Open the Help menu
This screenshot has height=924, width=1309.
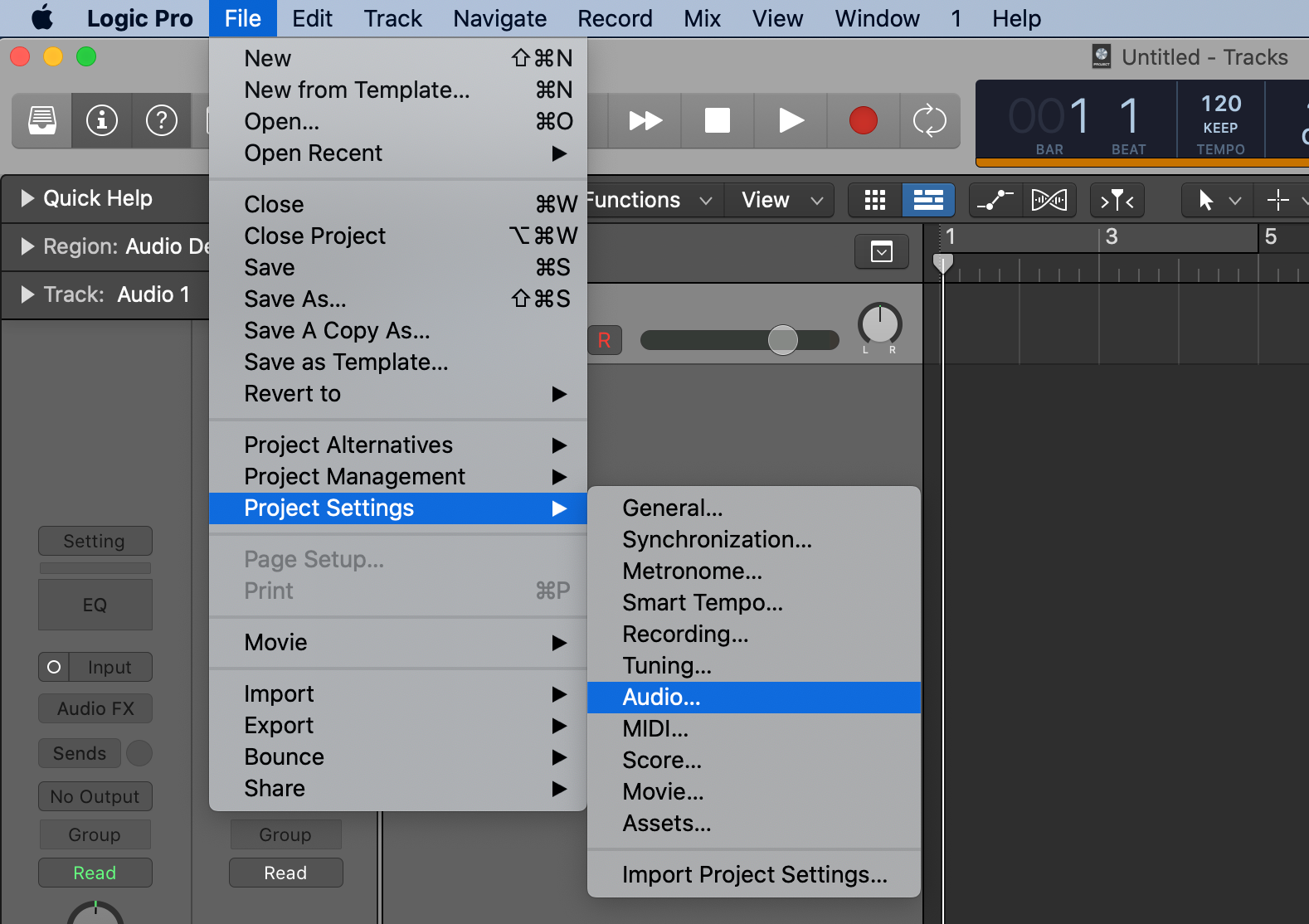tap(1016, 18)
